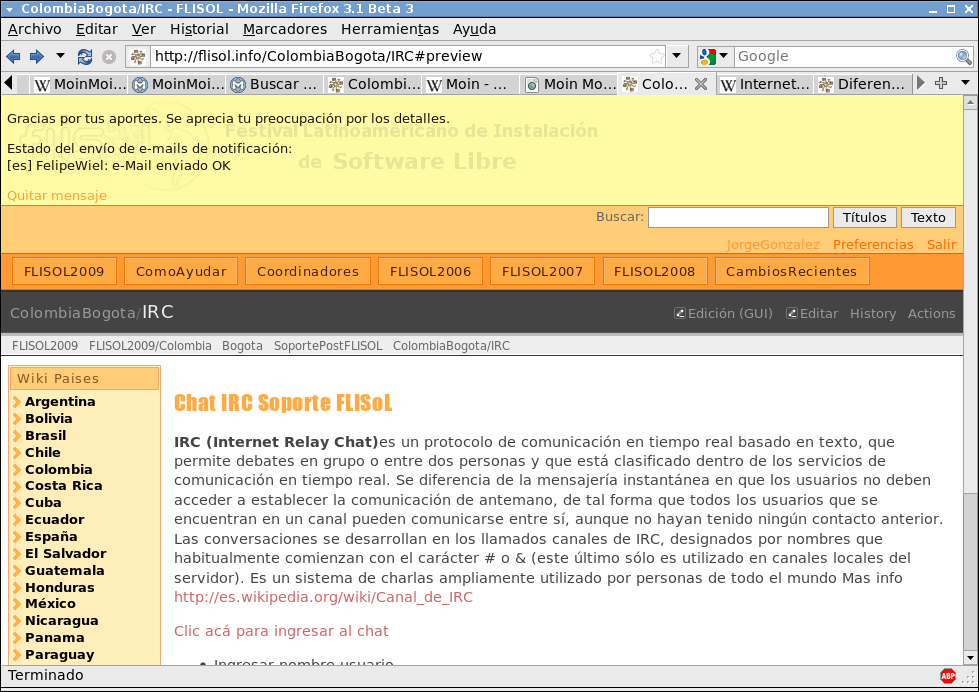Image resolution: width=979 pixels, height=692 pixels.
Task: Click the Quitar mensaje link
Action: (56, 195)
